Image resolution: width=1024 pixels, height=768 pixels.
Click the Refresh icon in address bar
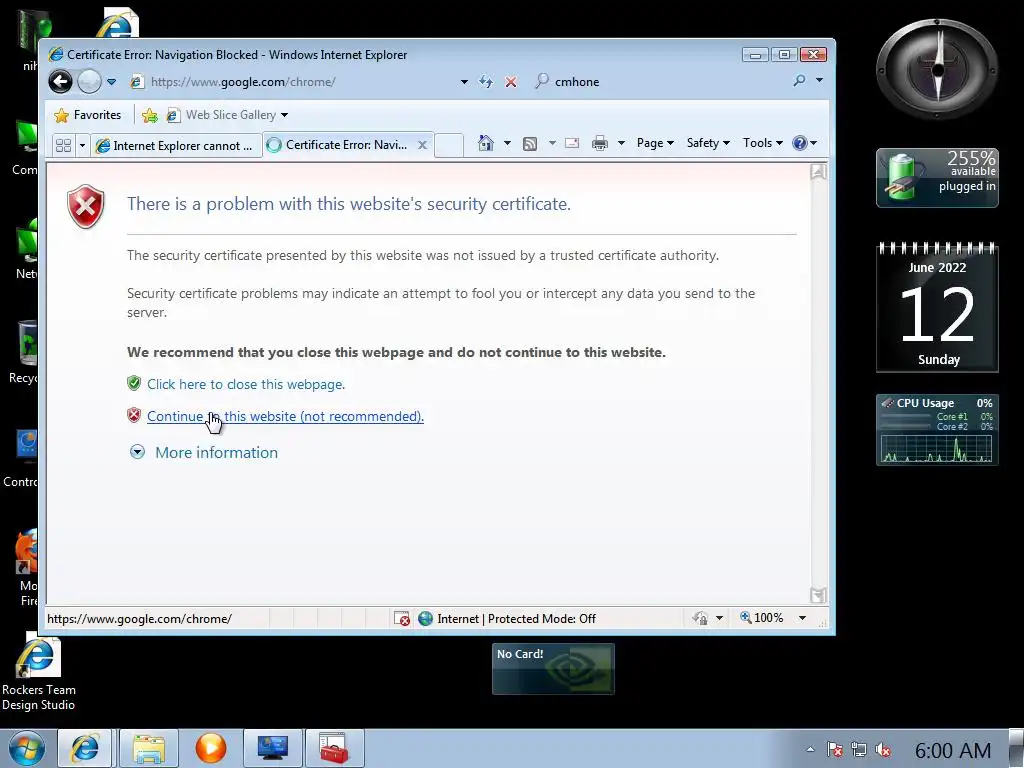(x=486, y=82)
